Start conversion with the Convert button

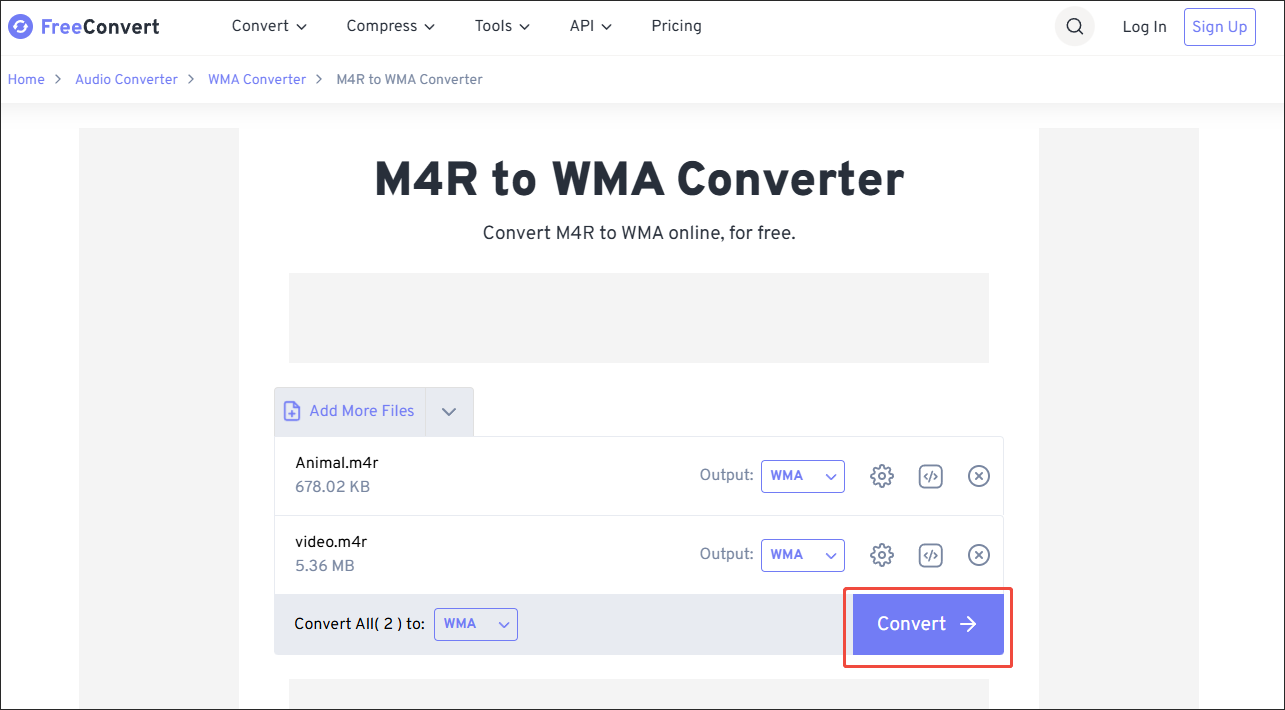(x=928, y=624)
